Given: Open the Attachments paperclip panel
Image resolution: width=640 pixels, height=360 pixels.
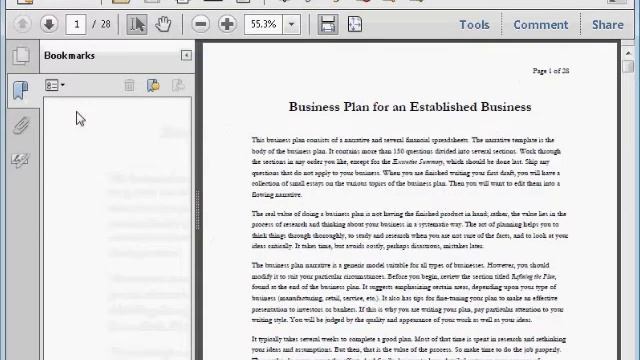Looking at the screenshot, I should (x=21, y=125).
